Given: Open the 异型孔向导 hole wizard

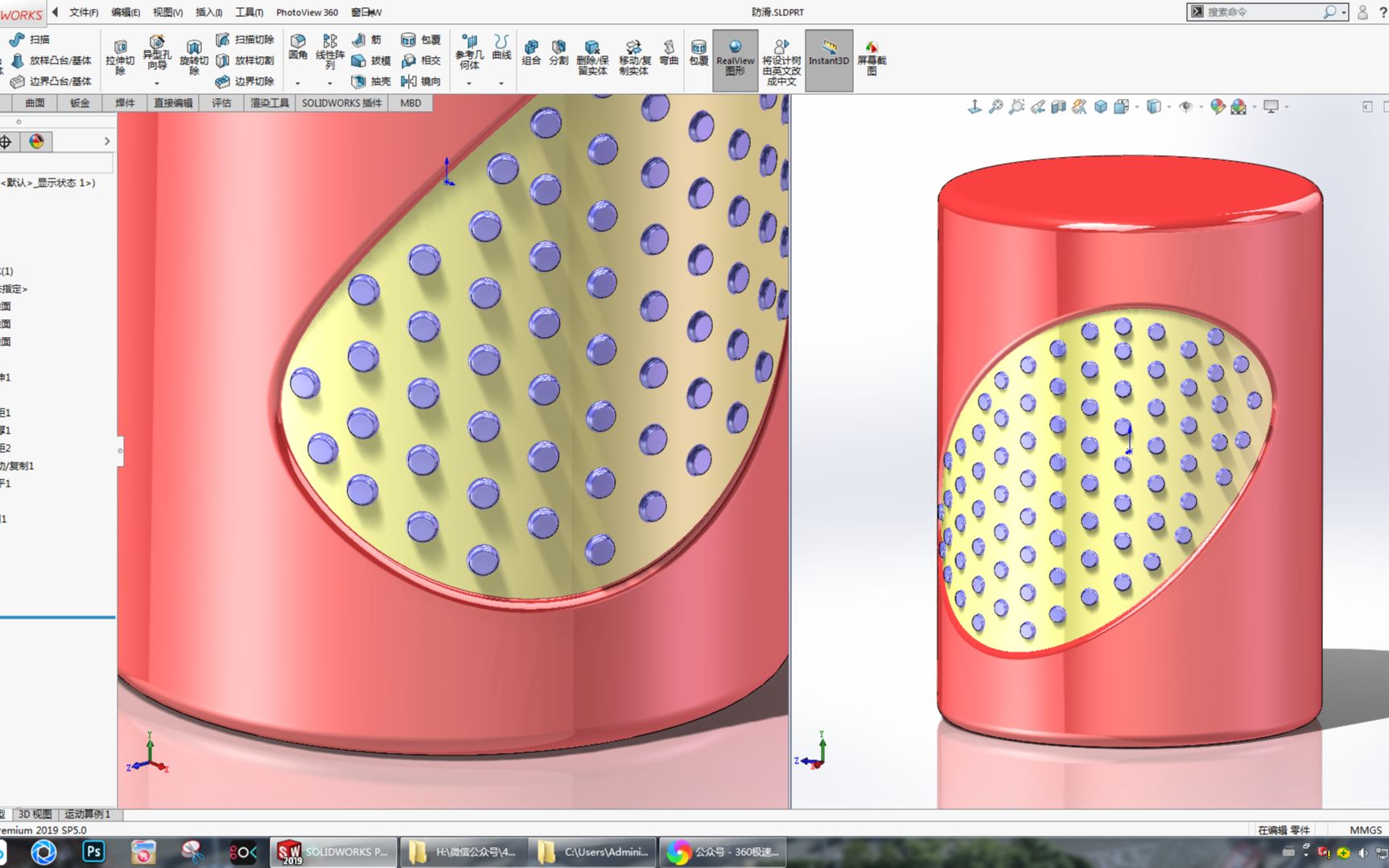Looking at the screenshot, I should (x=157, y=53).
